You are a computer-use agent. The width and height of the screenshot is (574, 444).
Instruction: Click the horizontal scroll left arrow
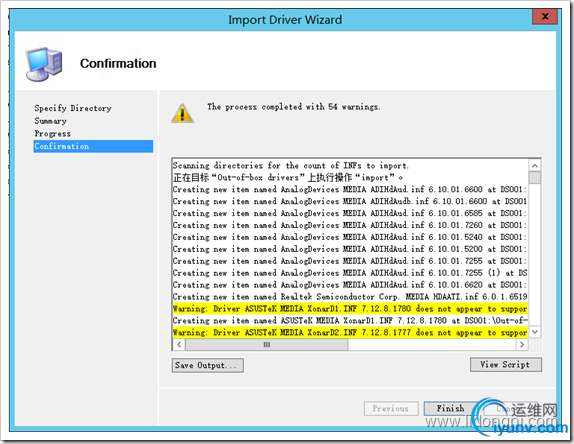[179, 344]
